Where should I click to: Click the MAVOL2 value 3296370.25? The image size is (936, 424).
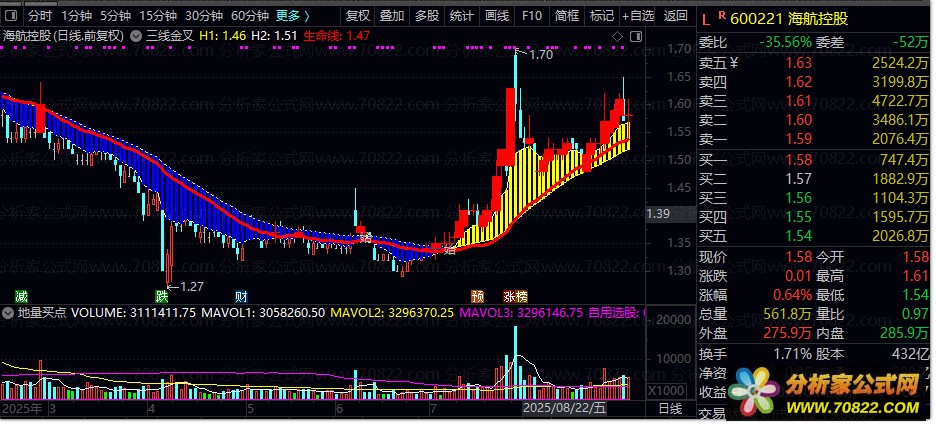coord(420,312)
